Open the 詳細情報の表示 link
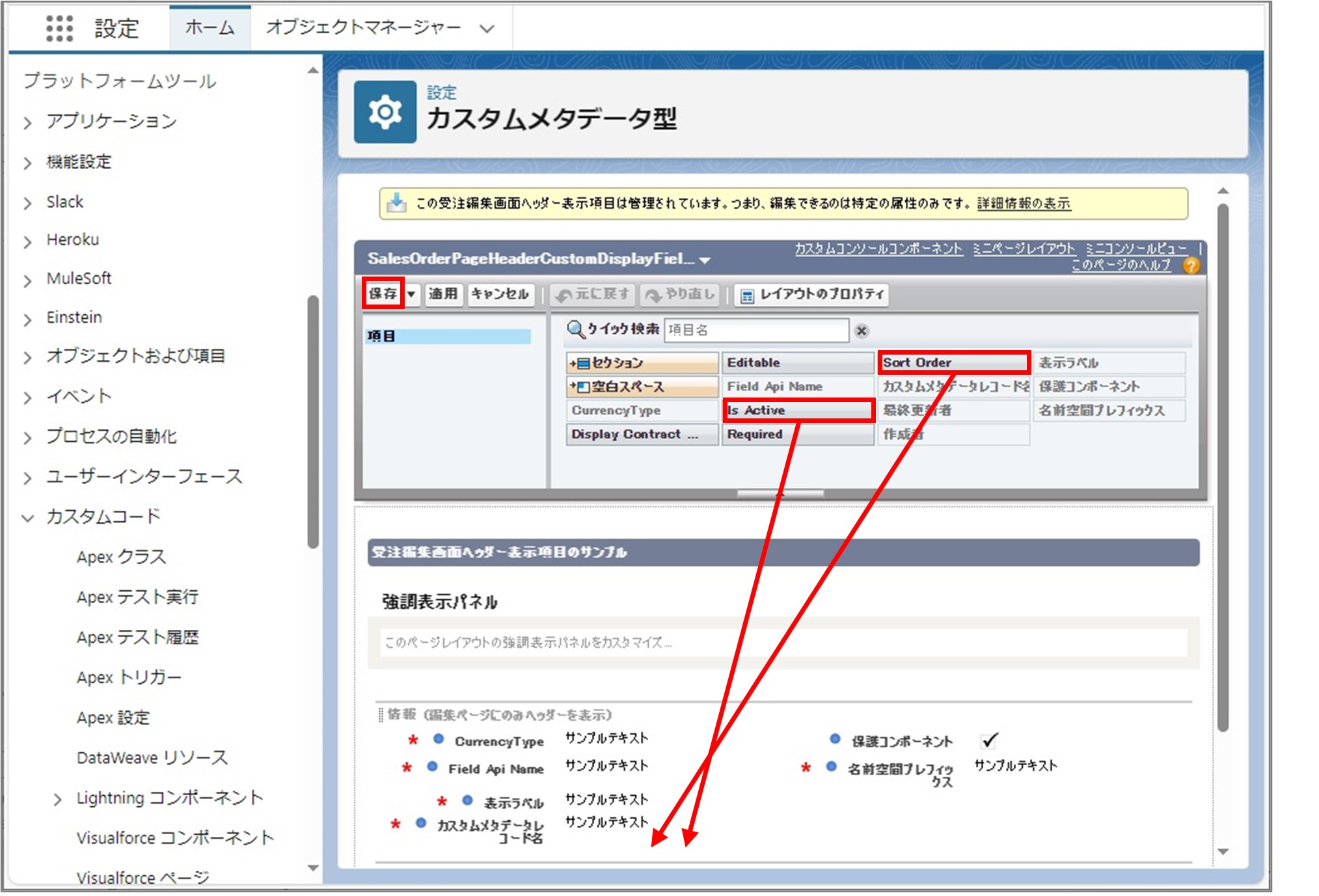This screenshot has width=1319, height=896. tap(1024, 203)
